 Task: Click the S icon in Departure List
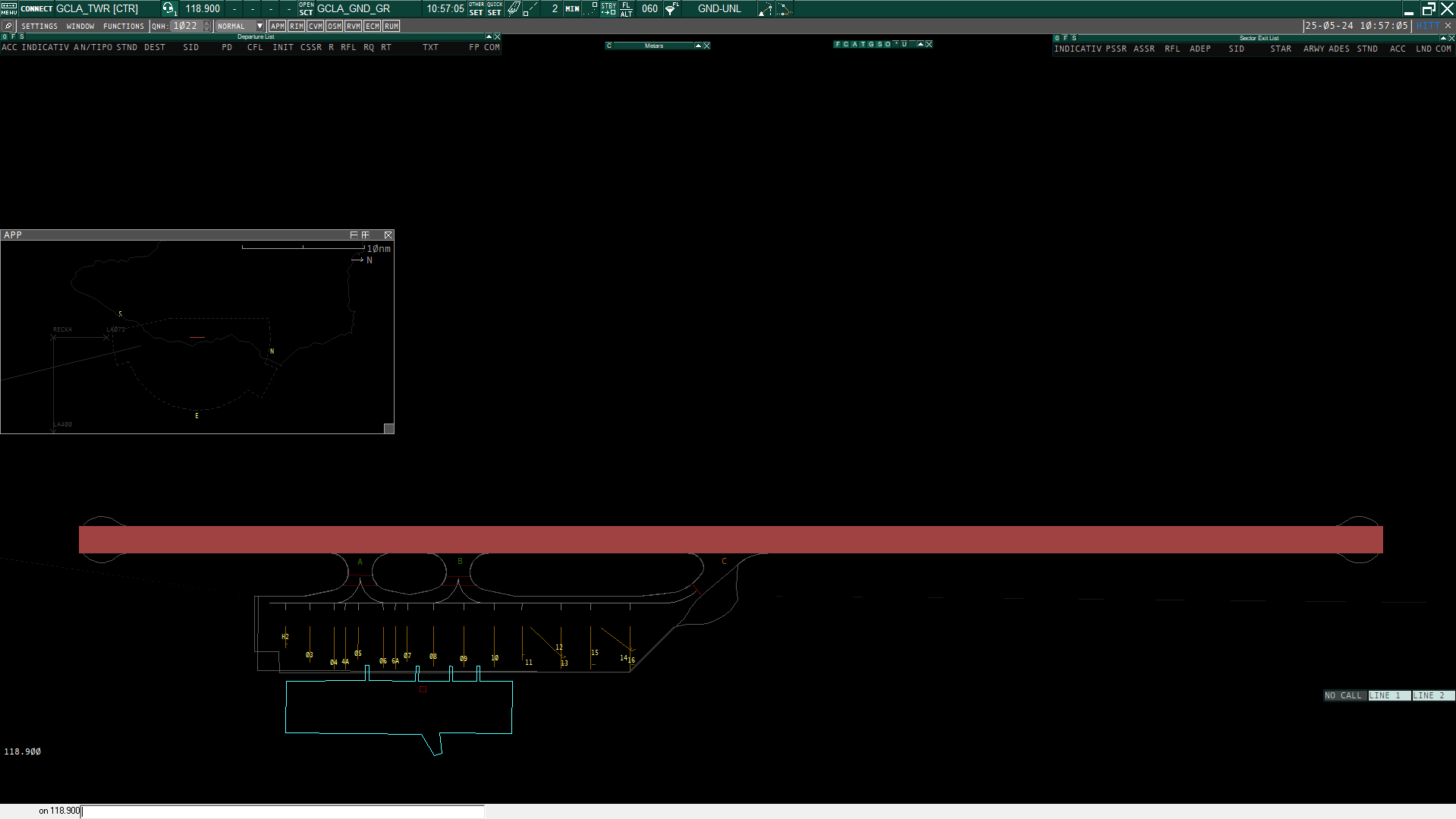[21, 36]
